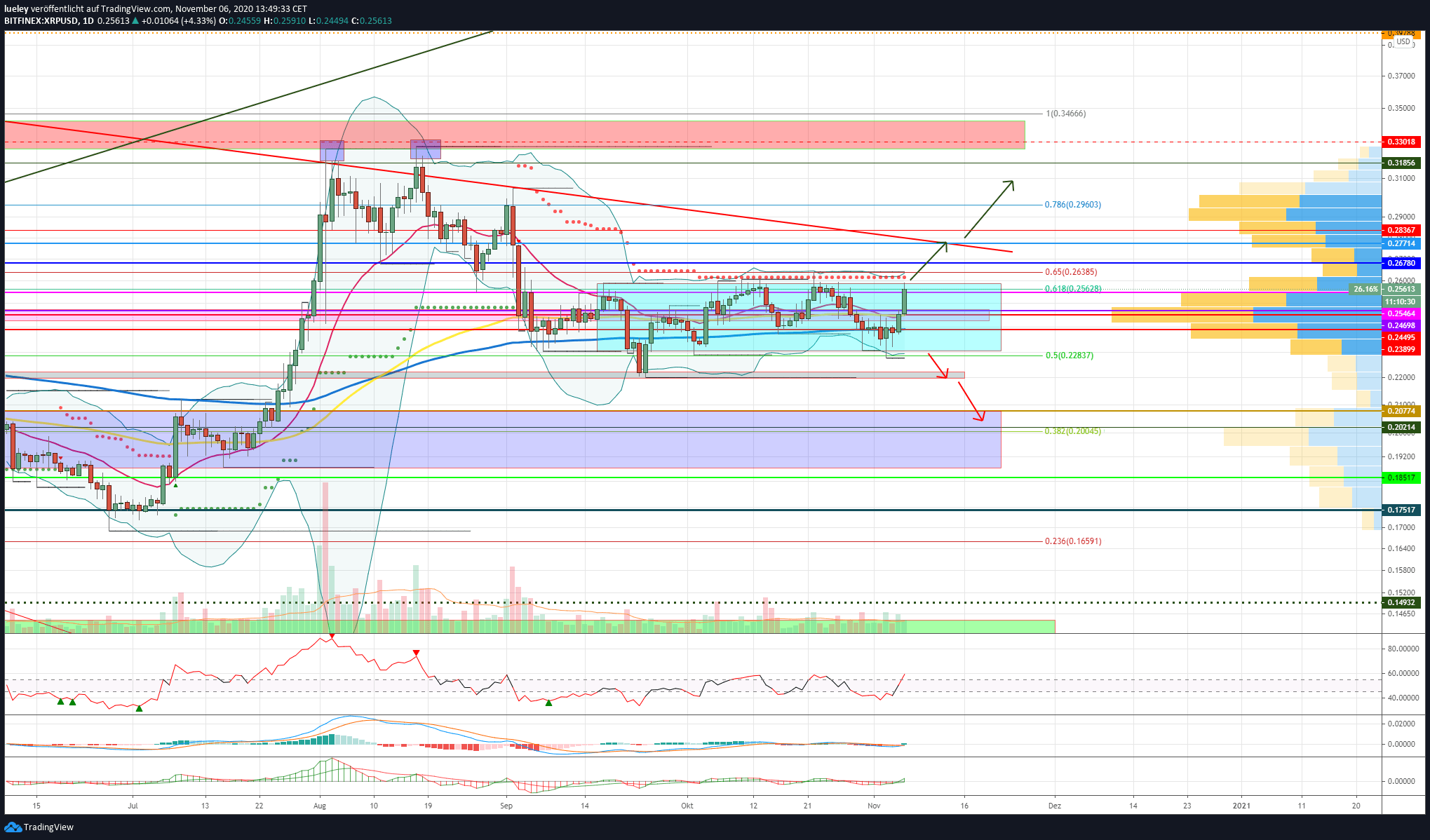Click the 0.23899 red price label
The width and height of the screenshot is (1430, 840).
point(1401,349)
